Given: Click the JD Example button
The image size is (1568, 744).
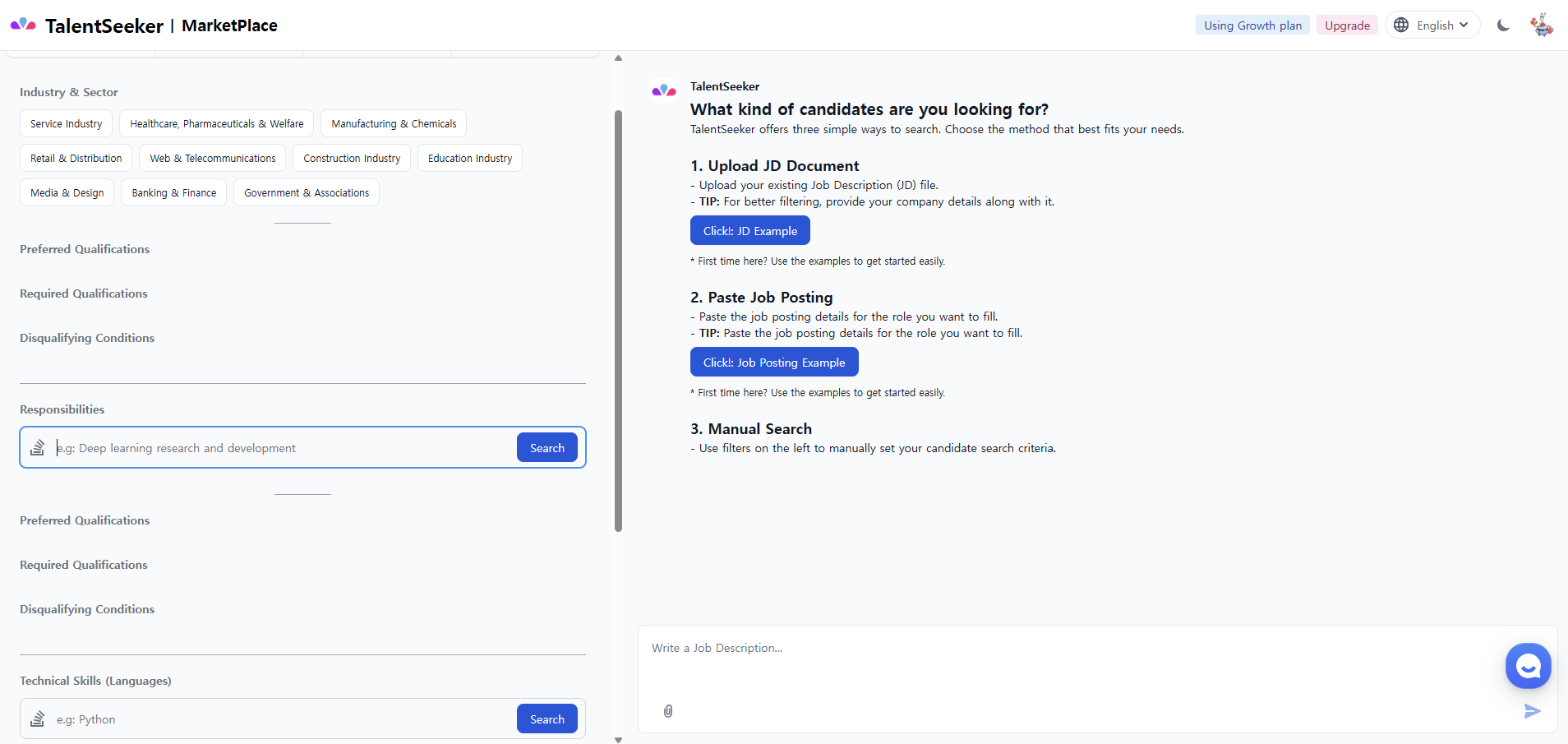Looking at the screenshot, I should tap(750, 231).
